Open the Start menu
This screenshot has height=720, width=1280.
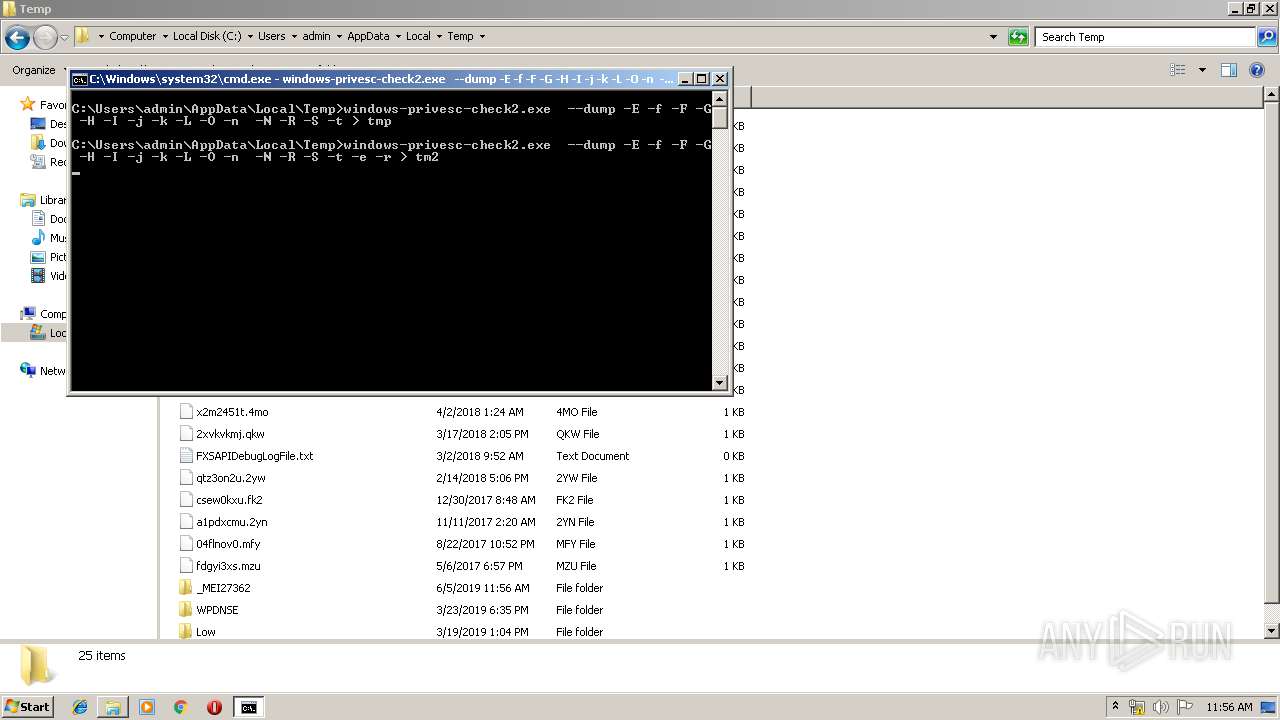coord(28,706)
